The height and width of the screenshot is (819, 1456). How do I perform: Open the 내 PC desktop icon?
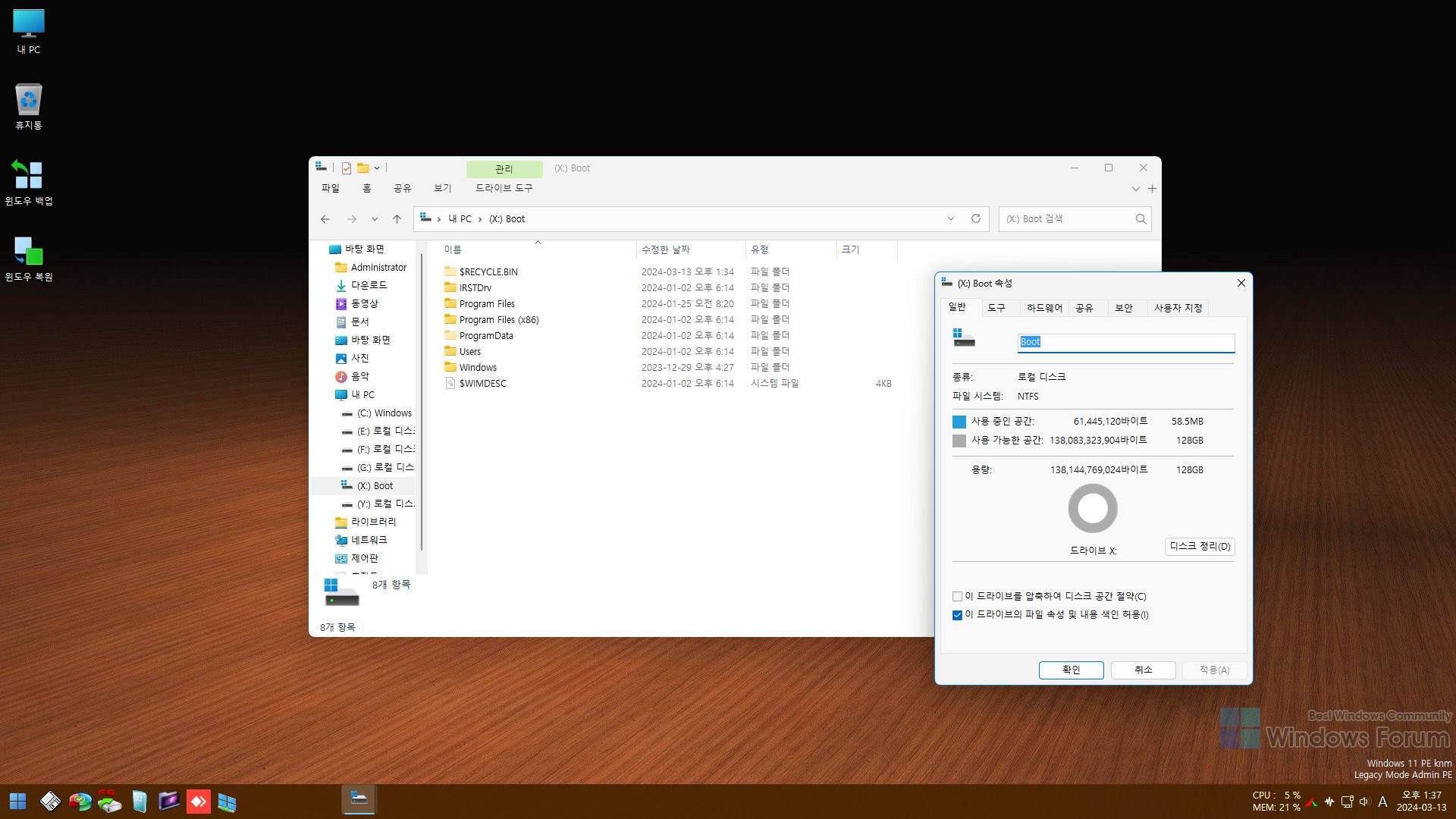click(x=29, y=31)
